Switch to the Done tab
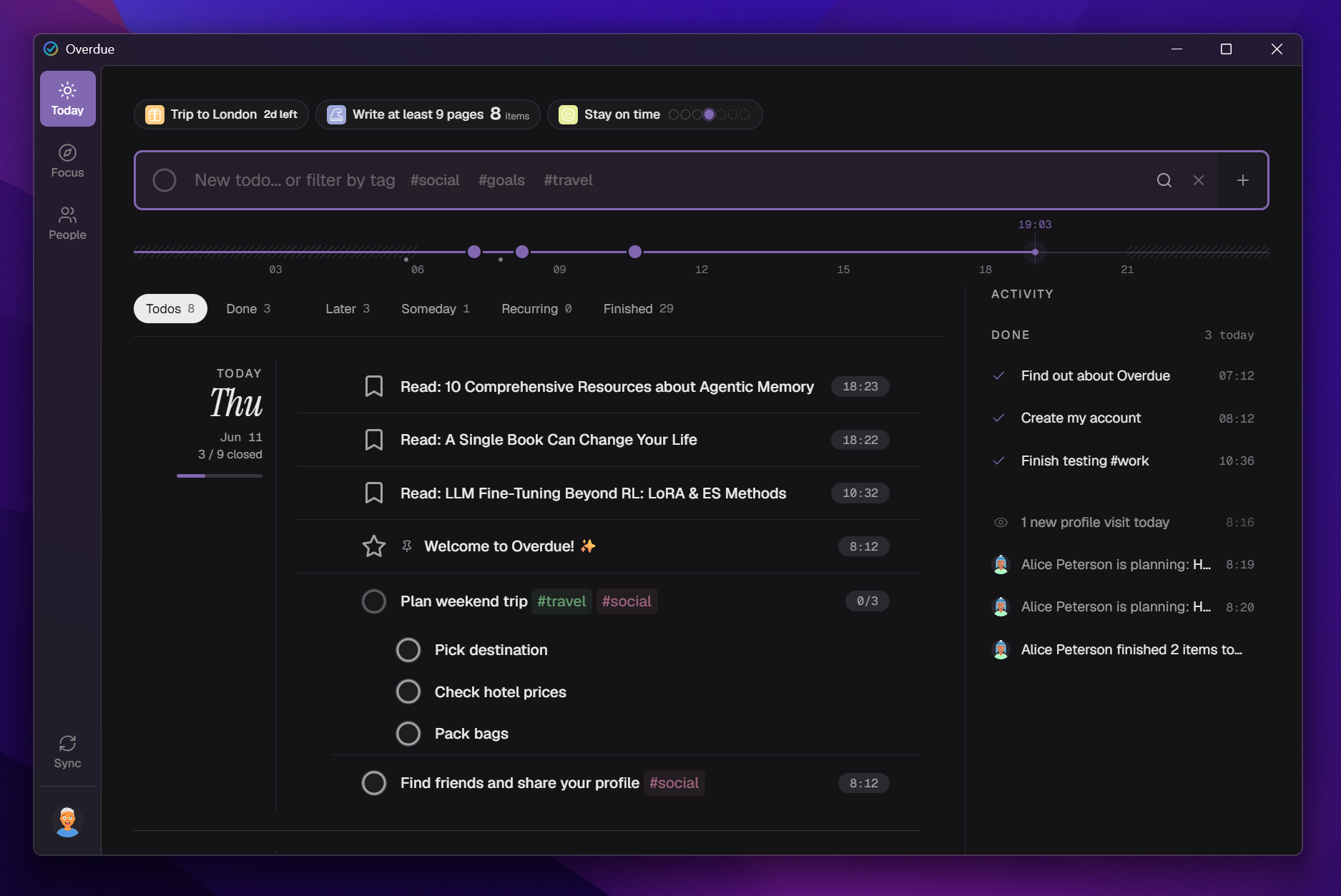The width and height of the screenshot is (1341, 896). 248,309
